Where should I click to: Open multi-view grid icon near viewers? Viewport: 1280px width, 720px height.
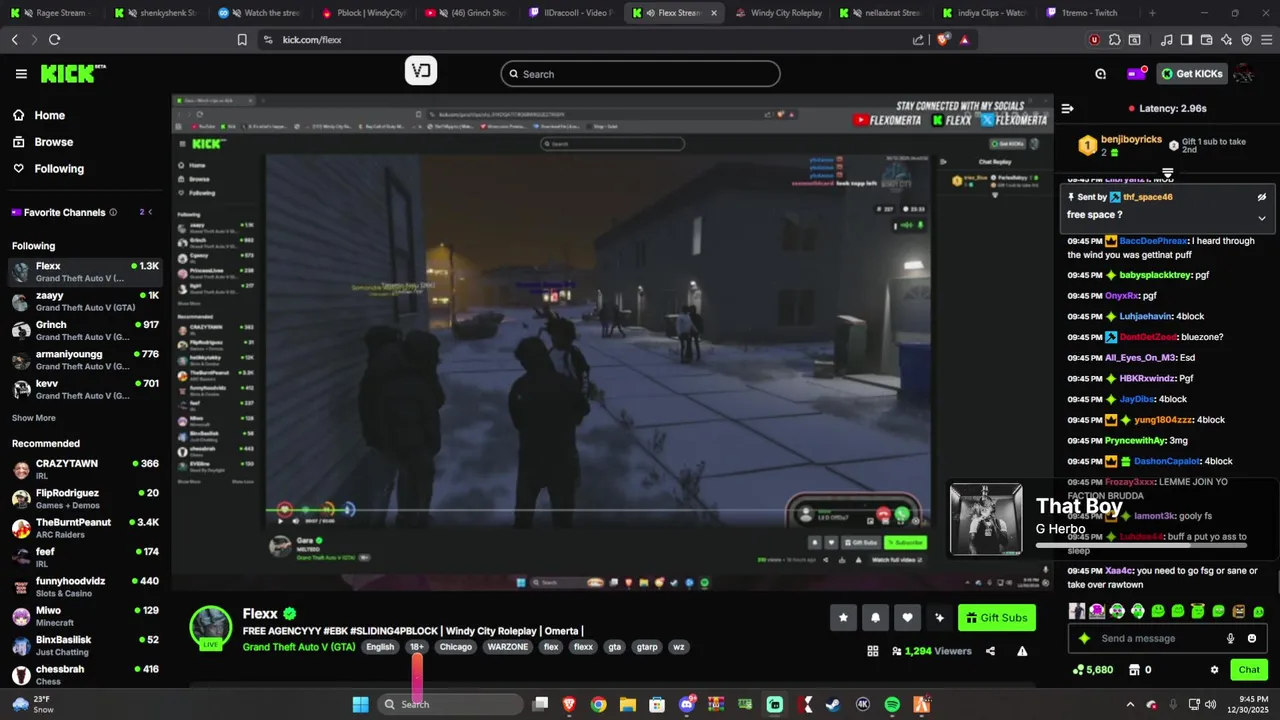click(x=873, y=651)
